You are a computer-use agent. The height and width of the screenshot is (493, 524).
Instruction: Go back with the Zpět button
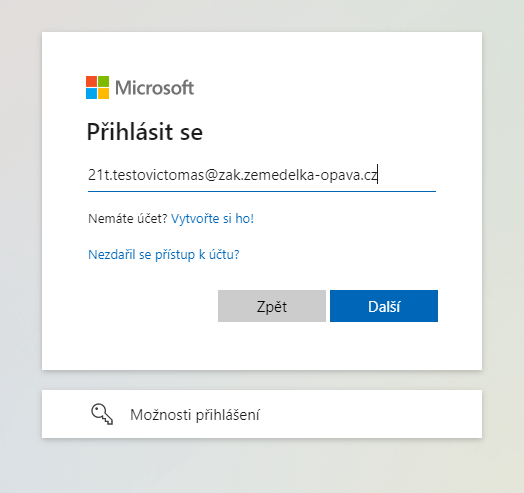272,306
